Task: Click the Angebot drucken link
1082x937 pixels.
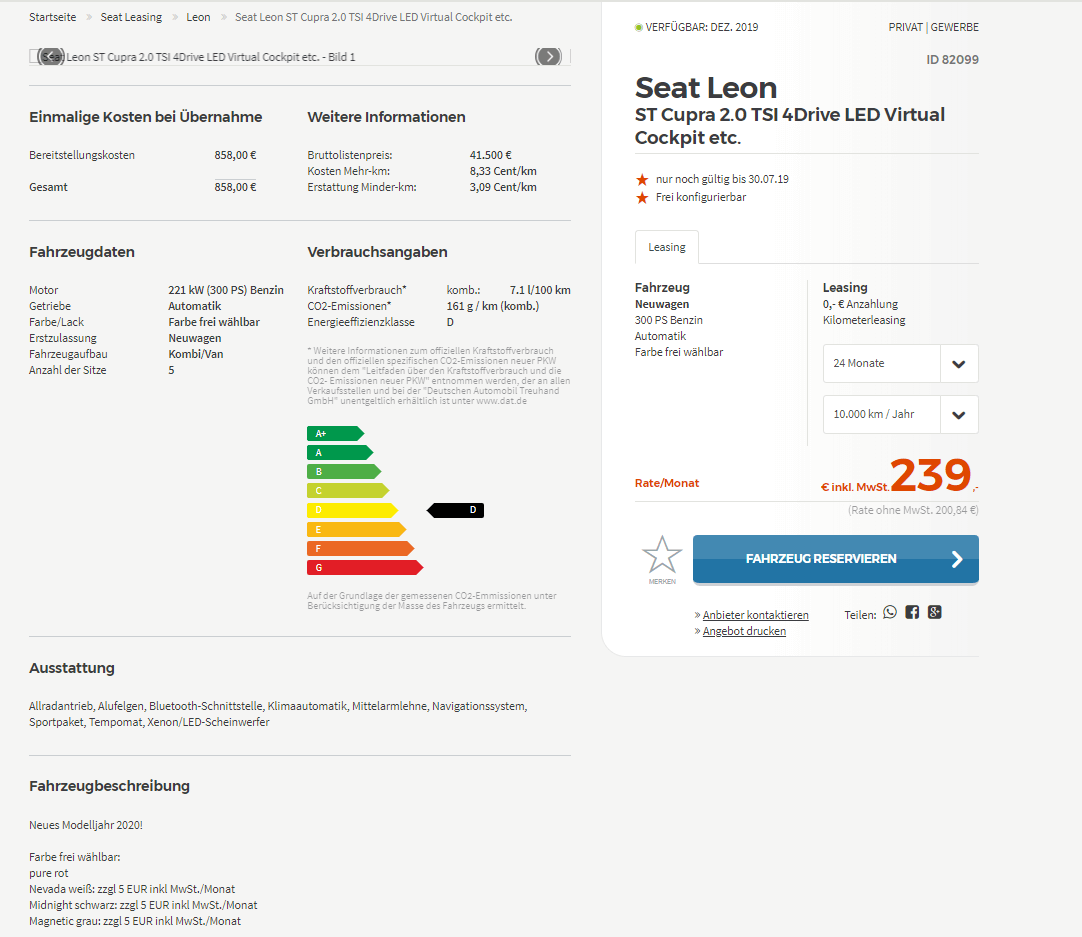Action: [744, 631]
